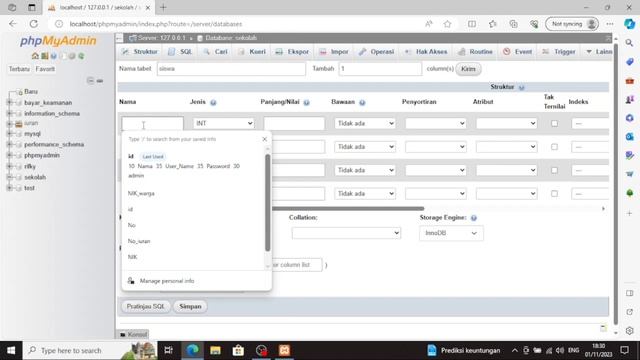Open the Trigger tab
This screenshot has height=360, width=640.
(559, 52)
